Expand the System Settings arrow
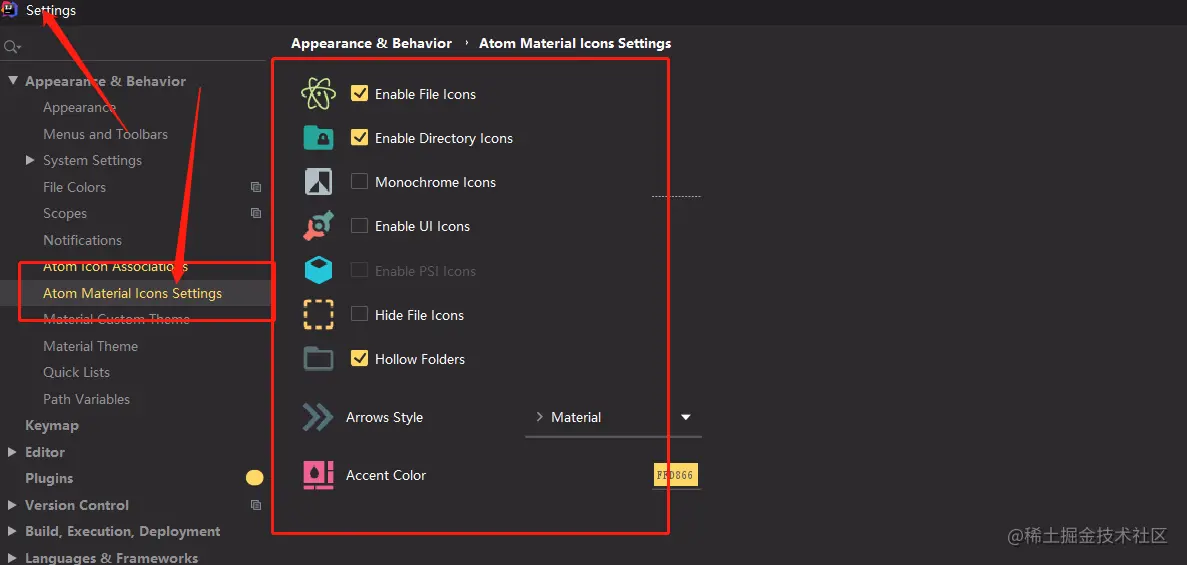Viewport: 1187px width, 565px height. click(30, 160)
